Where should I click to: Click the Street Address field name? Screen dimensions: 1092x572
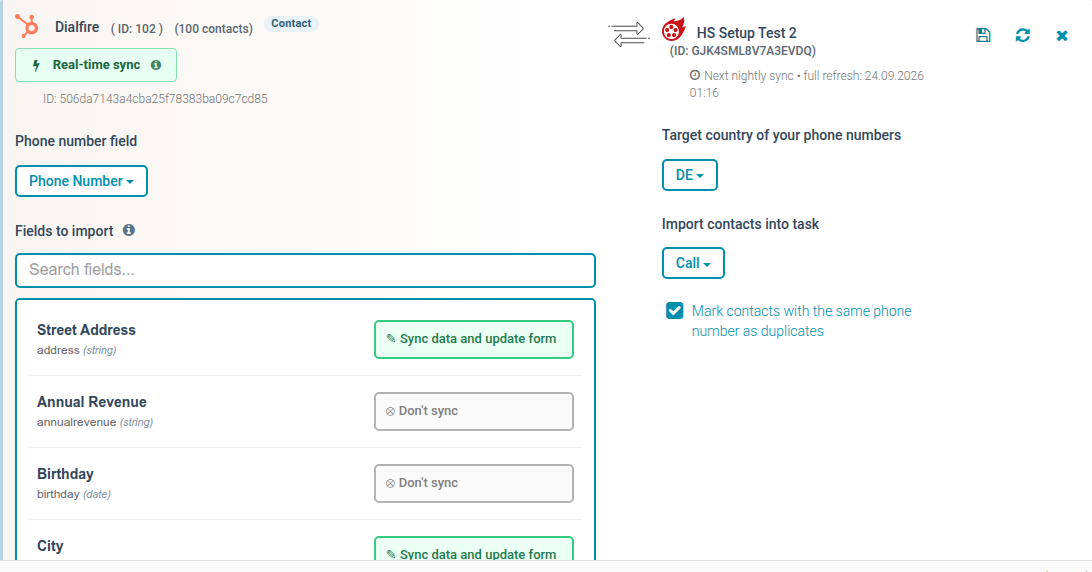point(86,330)
